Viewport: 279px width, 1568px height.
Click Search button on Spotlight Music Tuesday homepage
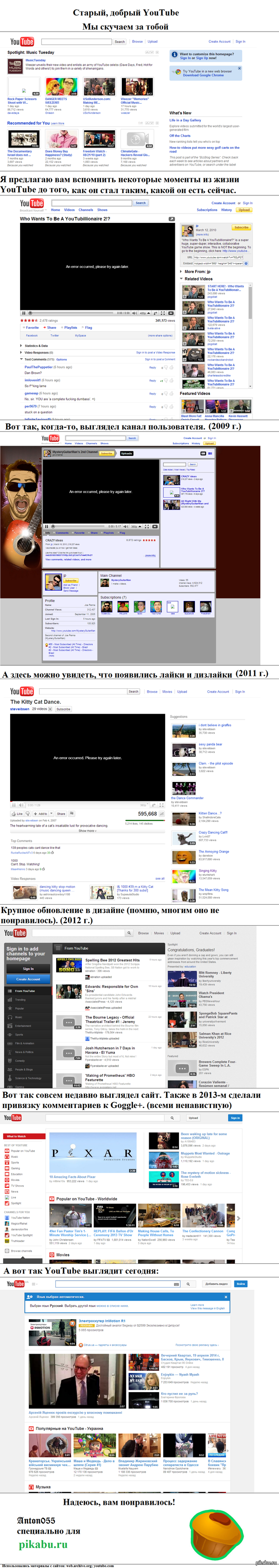tap(120, 42)
